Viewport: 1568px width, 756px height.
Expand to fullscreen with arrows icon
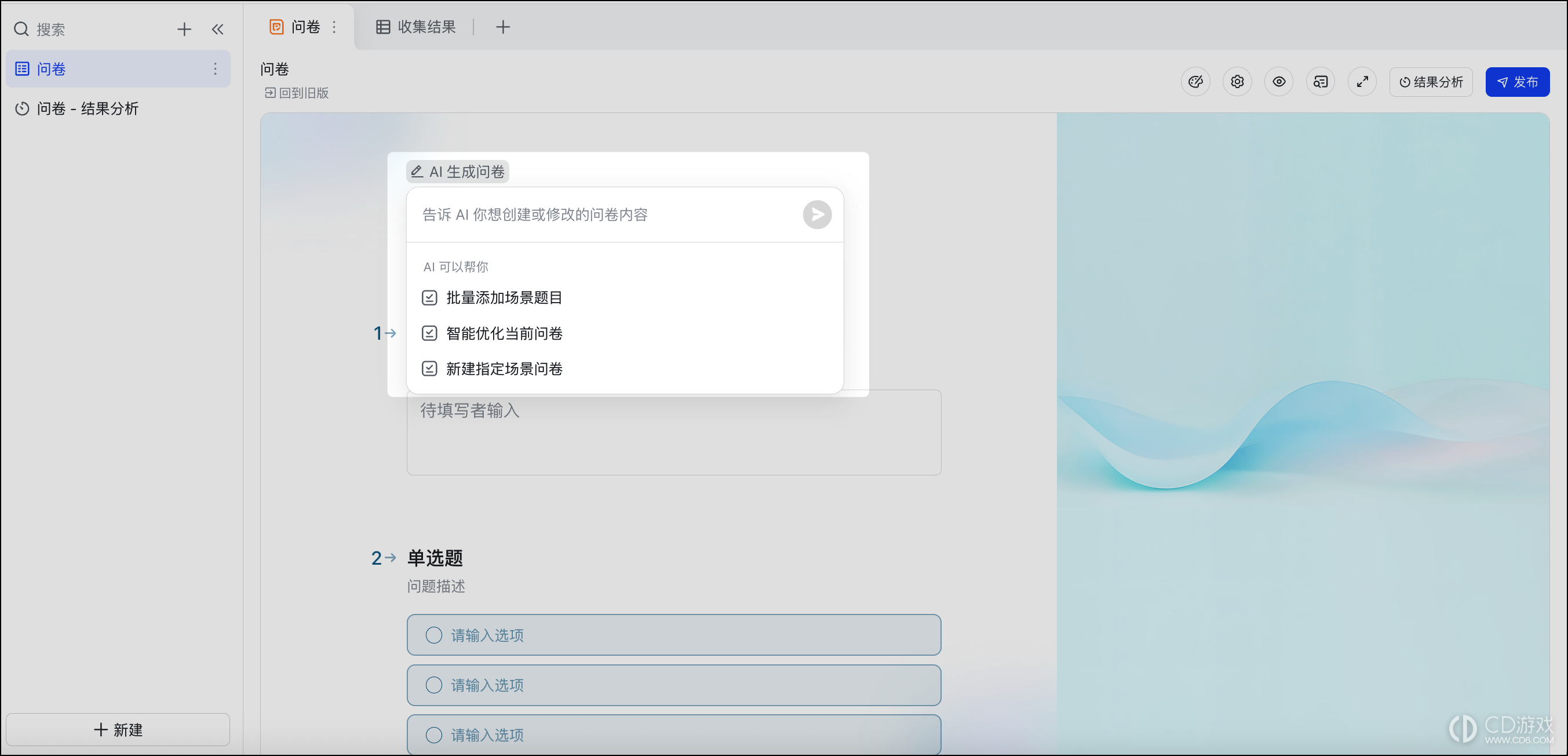click(1362, 82)
